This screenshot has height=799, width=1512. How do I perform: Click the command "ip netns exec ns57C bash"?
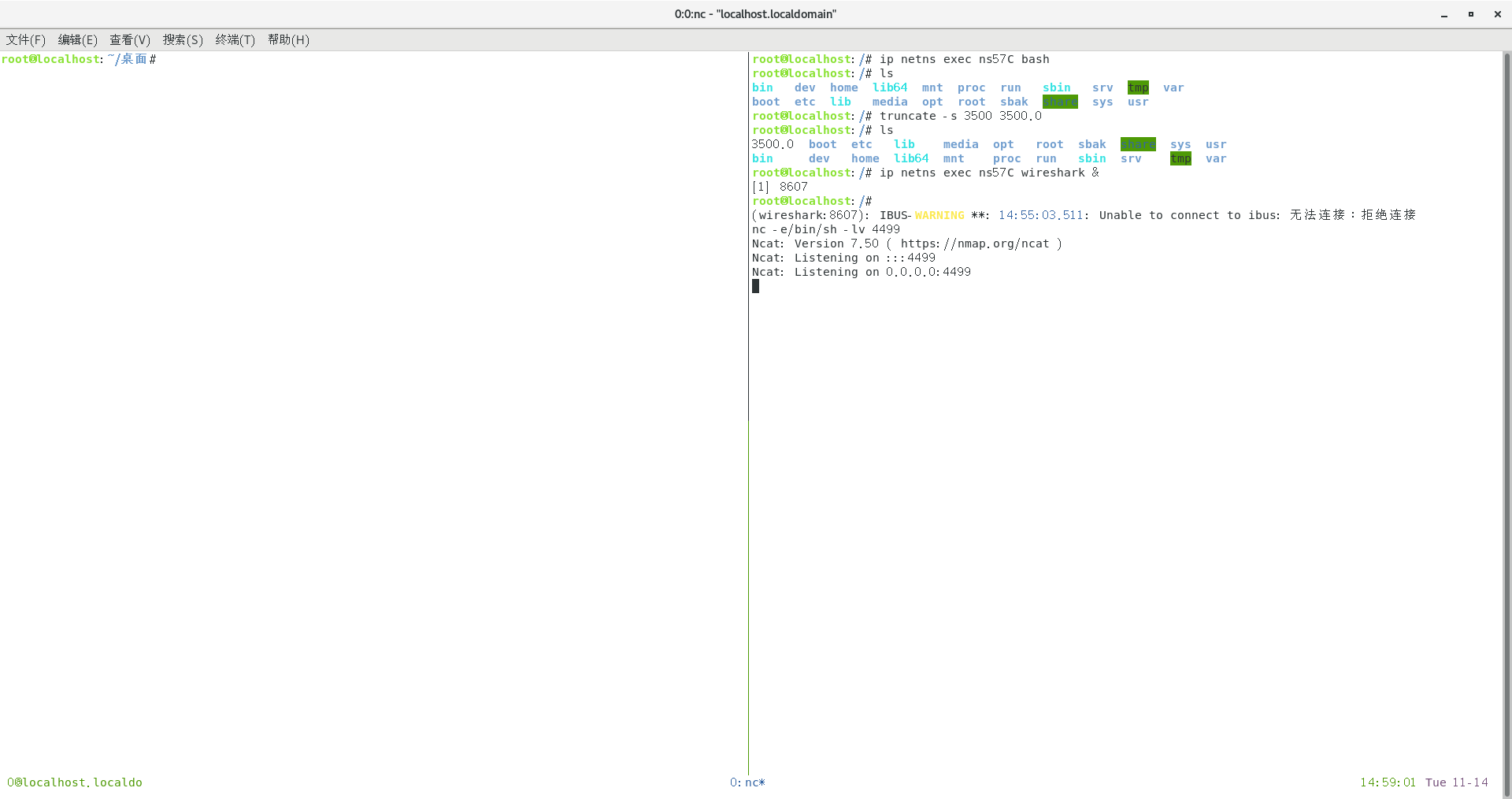tap(965, 59)
